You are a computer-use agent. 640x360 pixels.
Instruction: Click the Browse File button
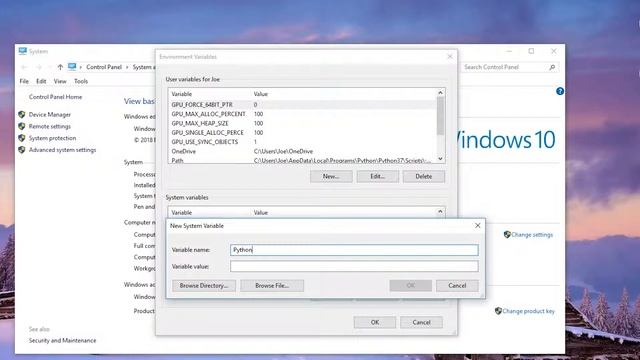click(x=272, y=285)
